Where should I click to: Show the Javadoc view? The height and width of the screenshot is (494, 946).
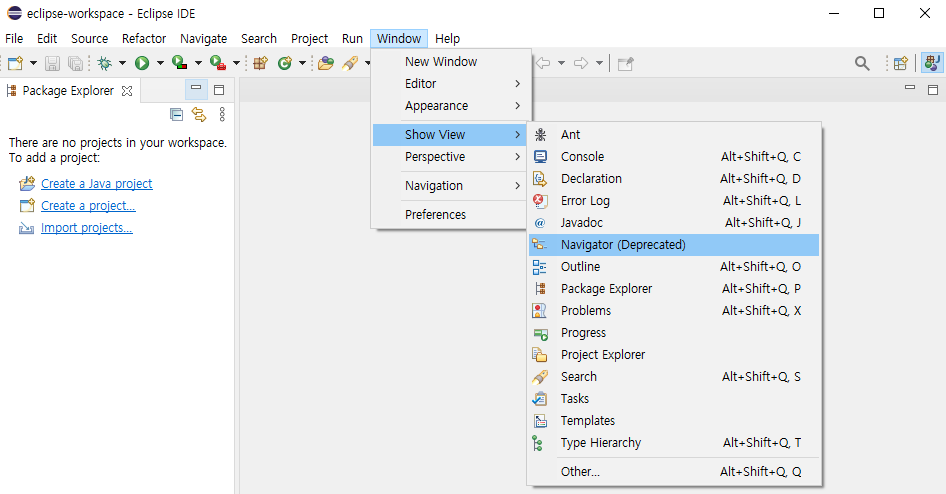[x=674, y=223]
